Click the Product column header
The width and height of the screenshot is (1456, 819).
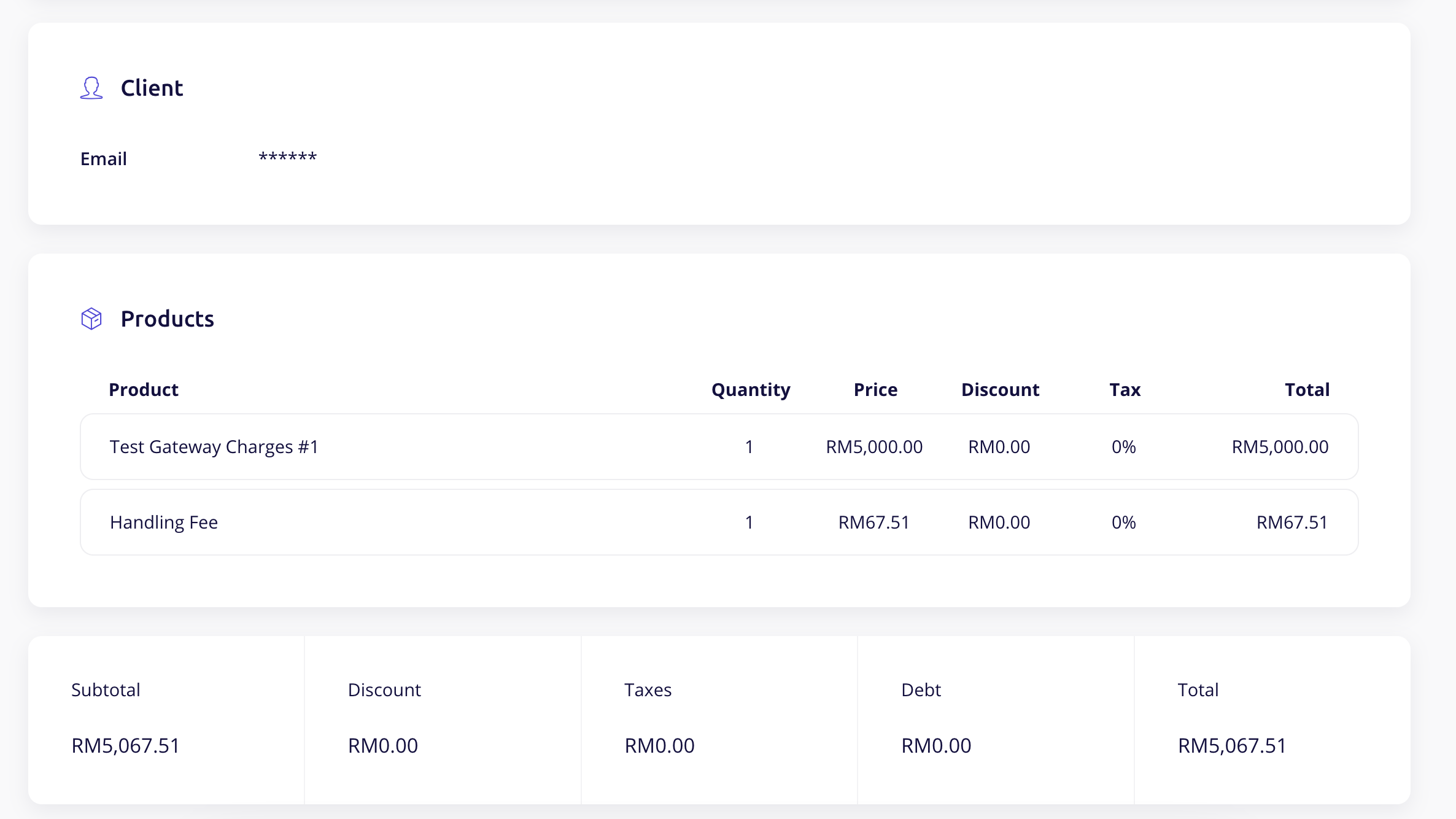(144, 389)
